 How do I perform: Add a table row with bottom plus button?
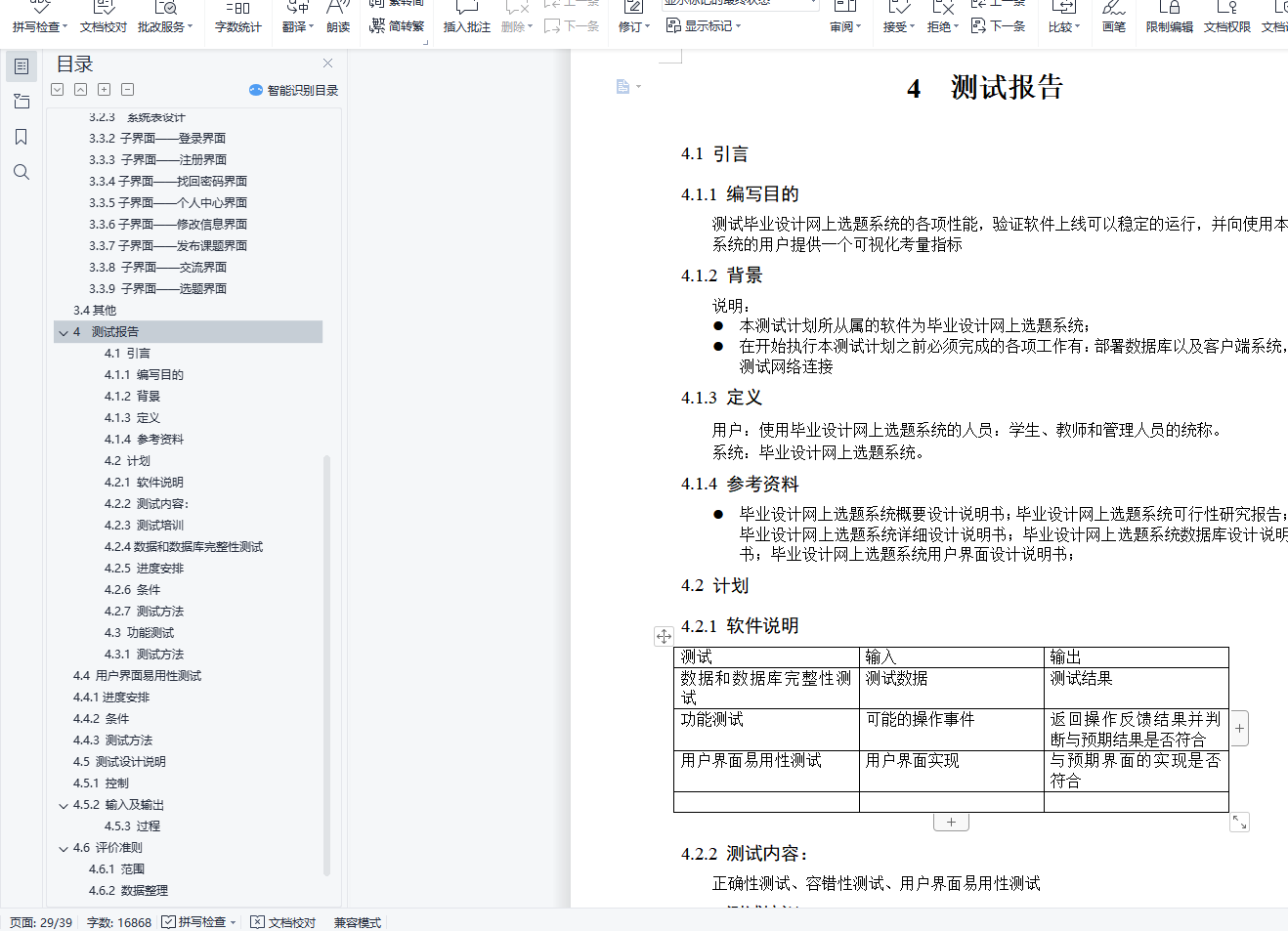point(951,822)
